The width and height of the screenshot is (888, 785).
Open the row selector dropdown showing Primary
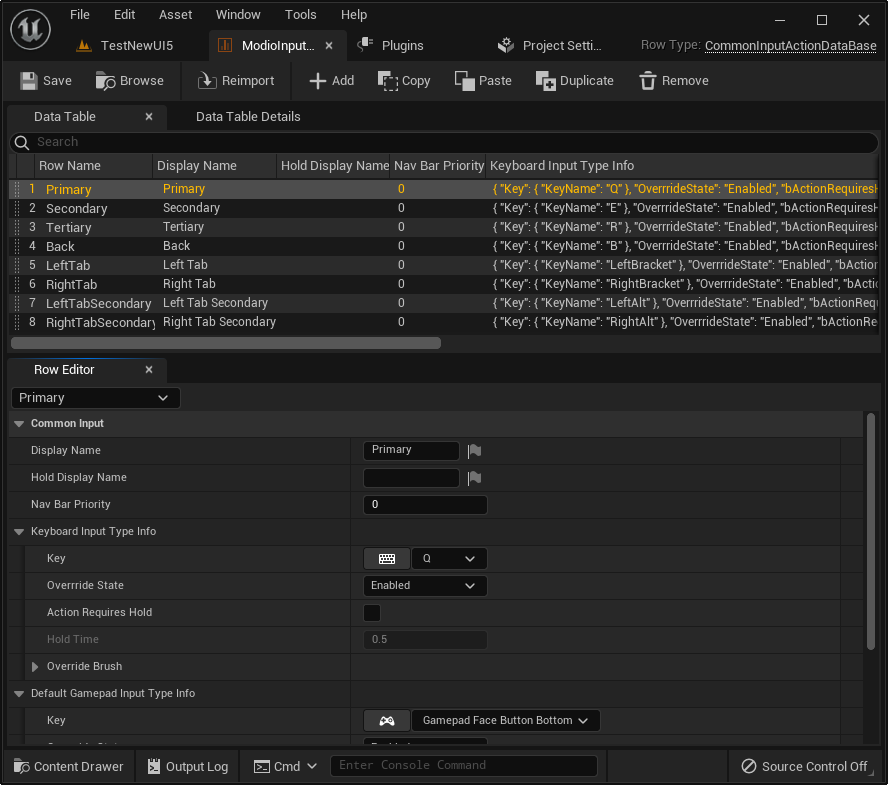coord(96,398)
